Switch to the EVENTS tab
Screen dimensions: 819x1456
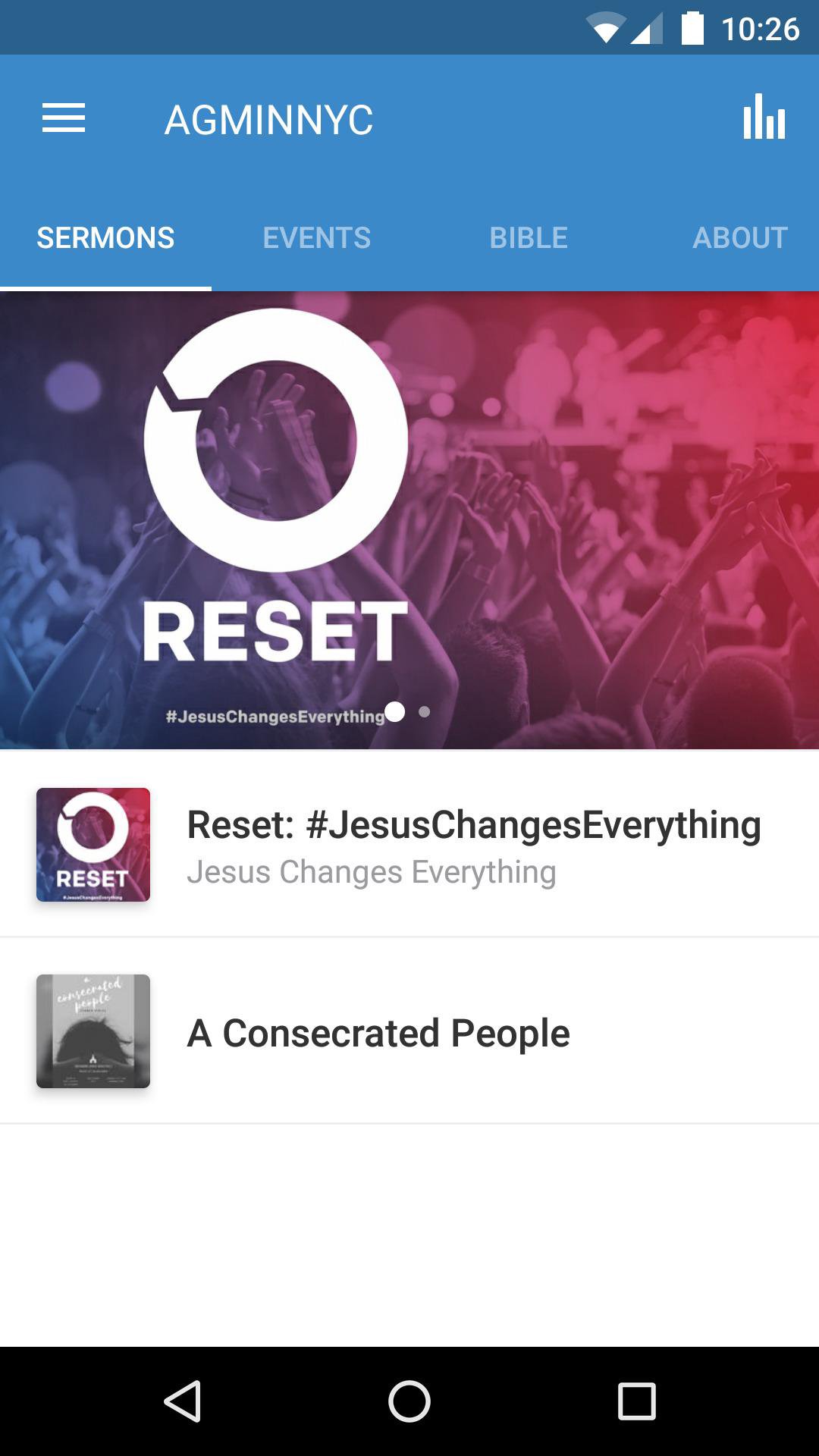[315, 237]
